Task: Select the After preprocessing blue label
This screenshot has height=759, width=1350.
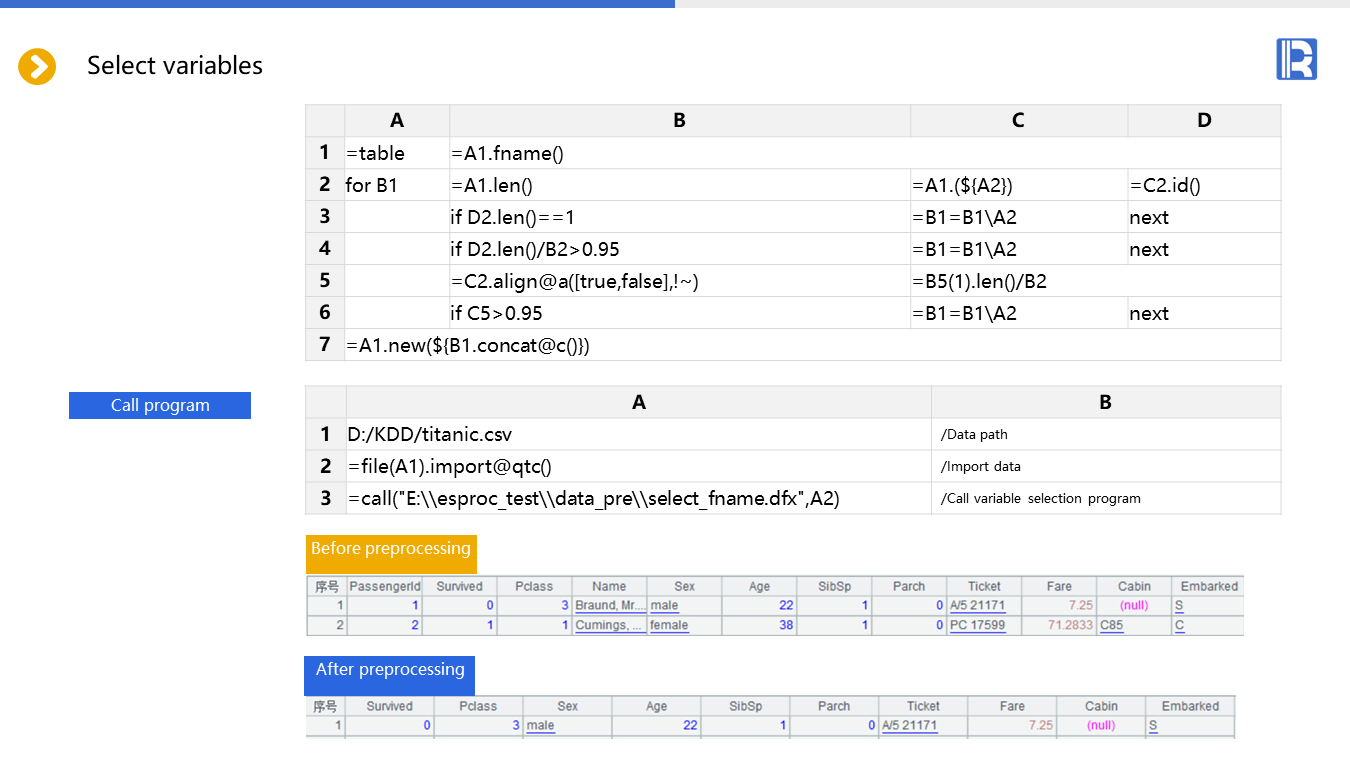Action: click(x=390, y=670)
